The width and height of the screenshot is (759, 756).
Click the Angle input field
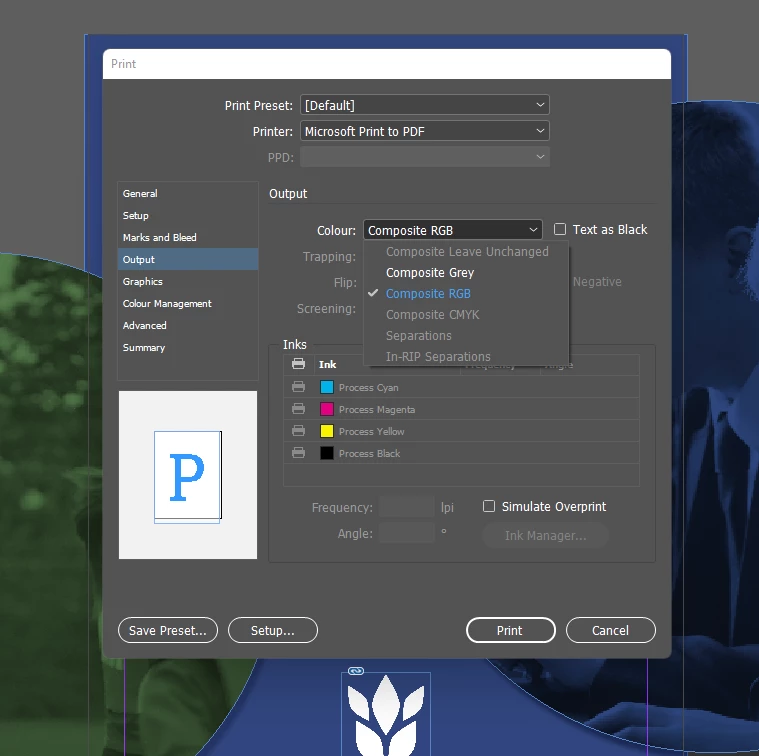click(407, 533)
